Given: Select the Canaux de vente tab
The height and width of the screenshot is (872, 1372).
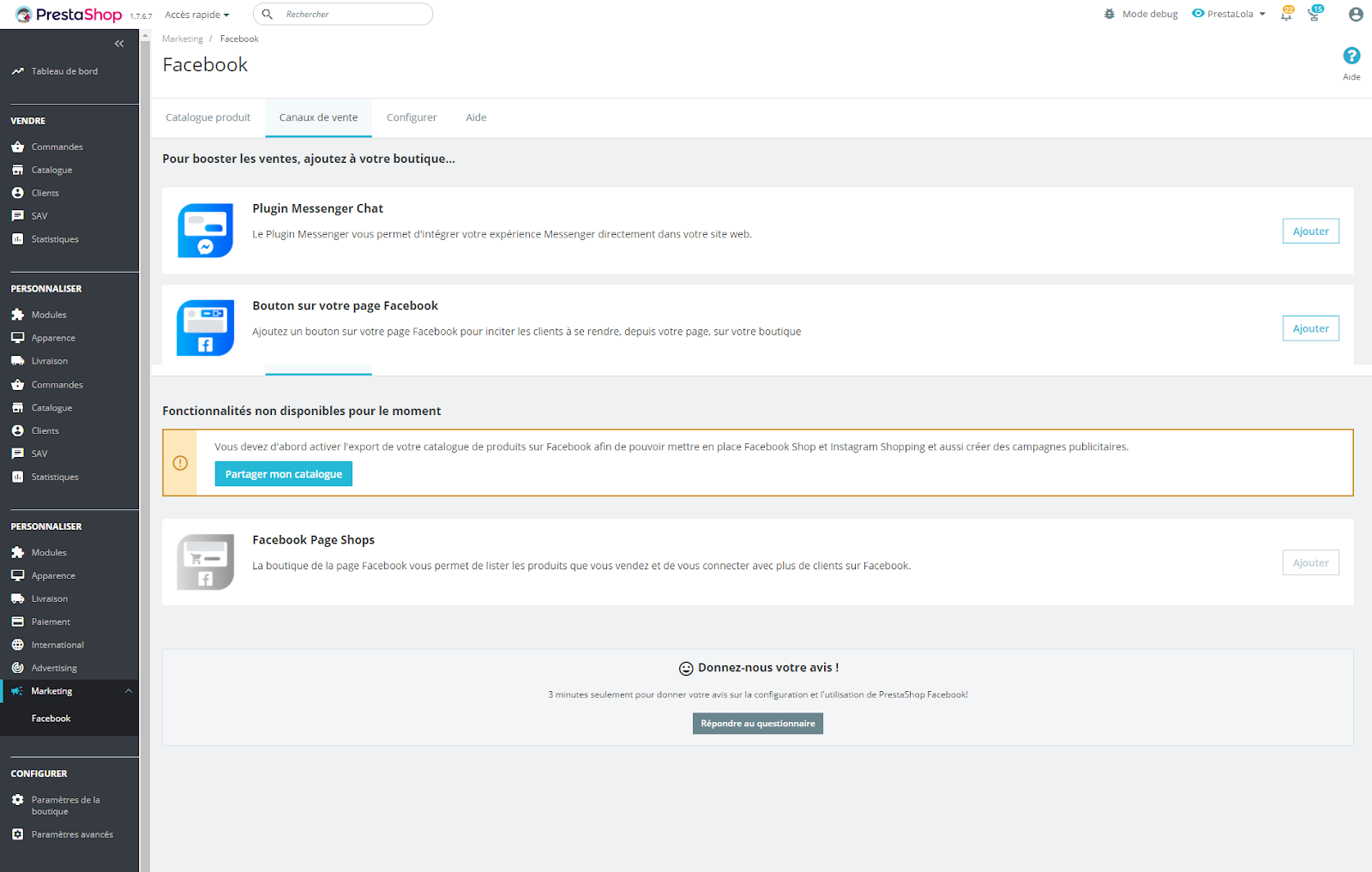Looking at the screenshot, I should point(319,118).
